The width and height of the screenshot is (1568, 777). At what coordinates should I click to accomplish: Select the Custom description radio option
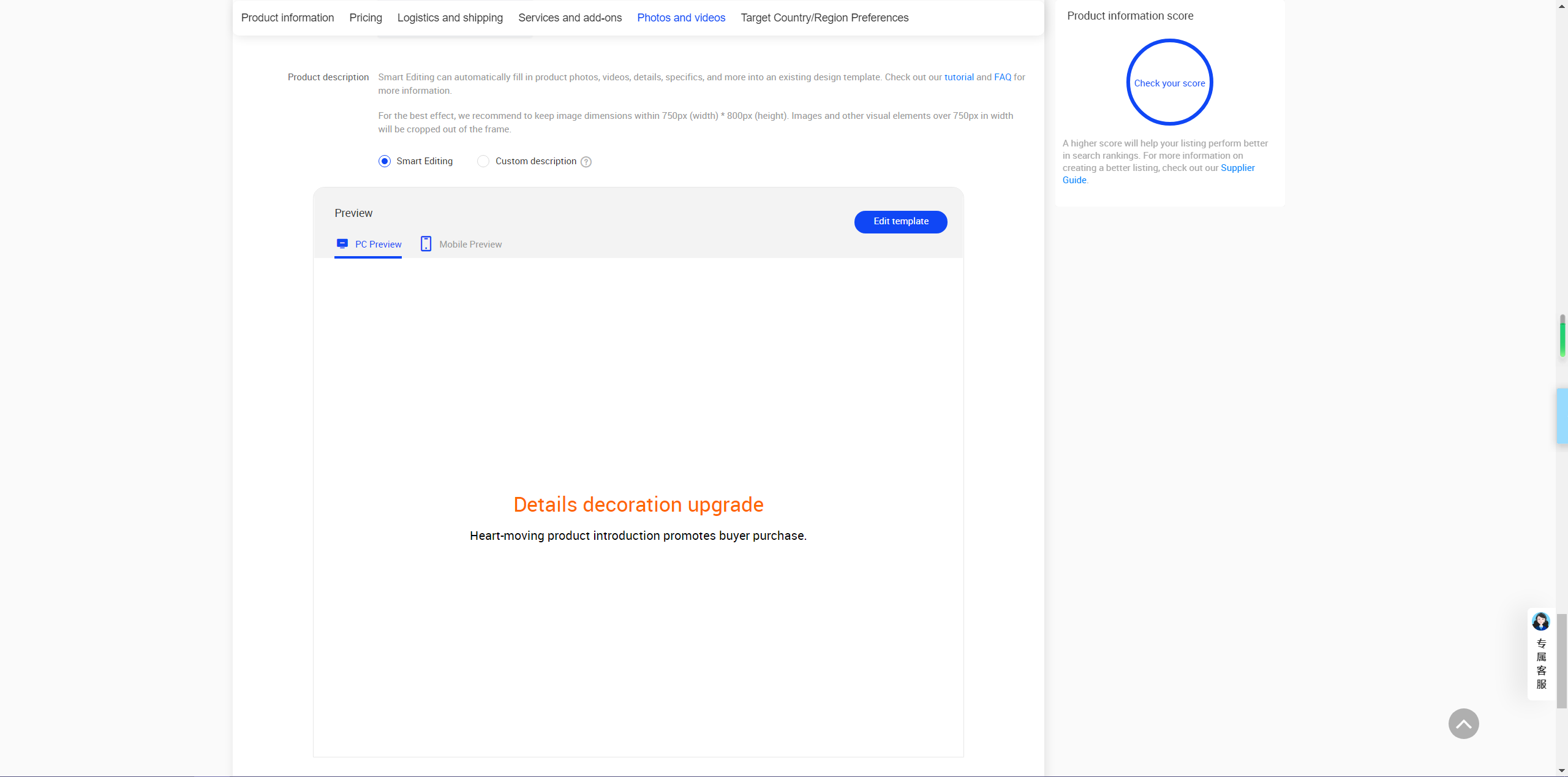click(x=483, y=161)
